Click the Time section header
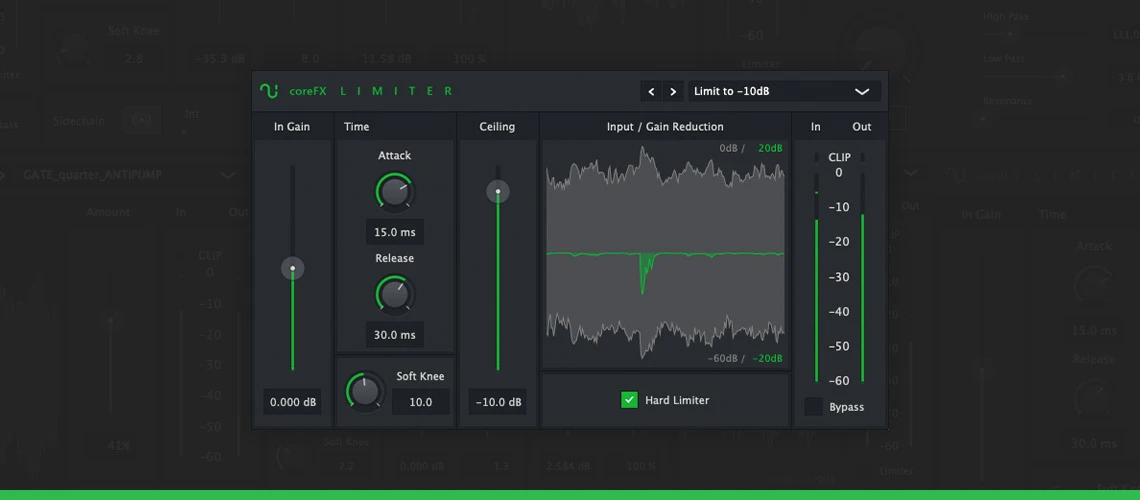Viewport: 1140px width, 500px height. click(x=356, y=126)
